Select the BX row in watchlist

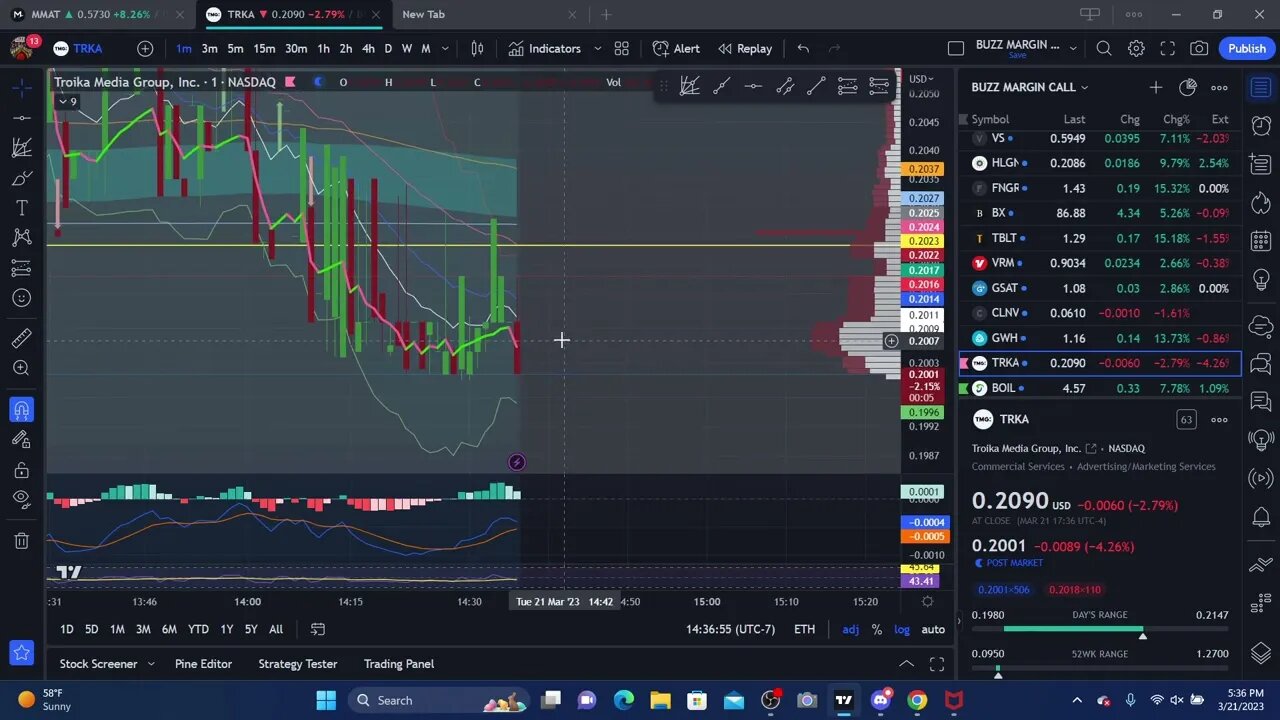coord(1100,213)
